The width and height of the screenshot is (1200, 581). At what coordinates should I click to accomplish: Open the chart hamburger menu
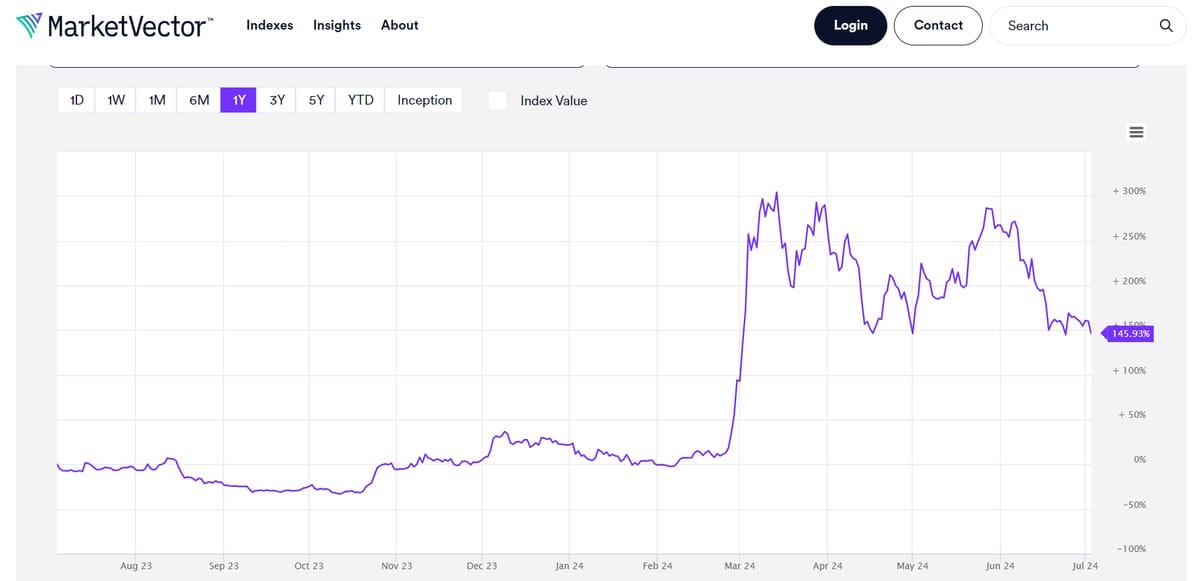coord(1136,132)
